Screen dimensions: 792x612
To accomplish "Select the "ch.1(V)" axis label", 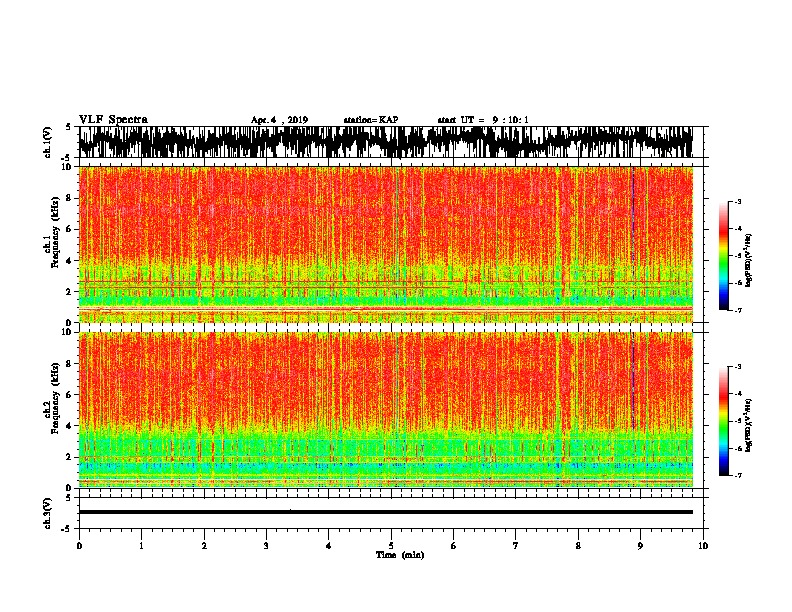I will coord(48,142).
